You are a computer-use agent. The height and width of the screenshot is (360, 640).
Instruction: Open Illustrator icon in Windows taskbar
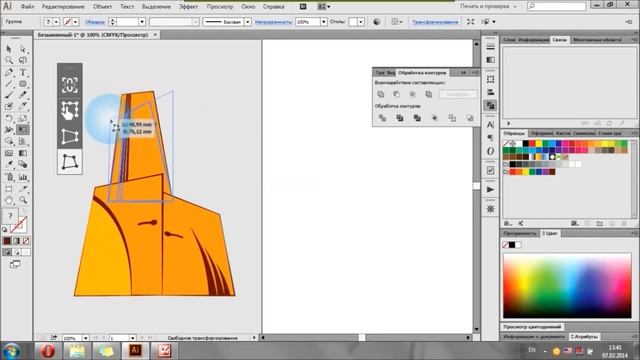coord(135,351)
